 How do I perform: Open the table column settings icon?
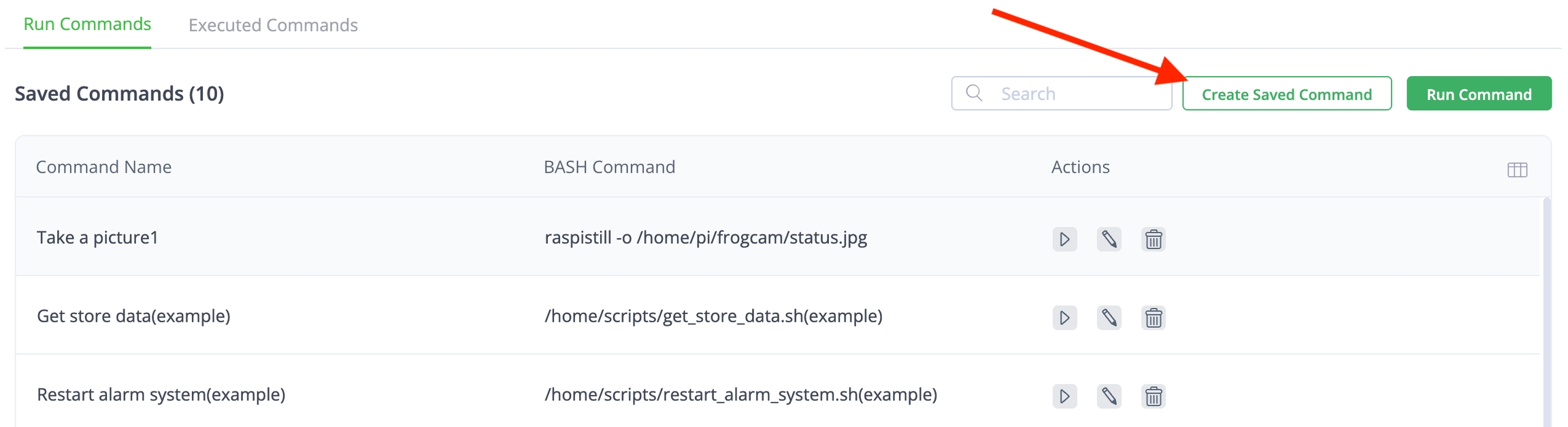point(1517,169)
